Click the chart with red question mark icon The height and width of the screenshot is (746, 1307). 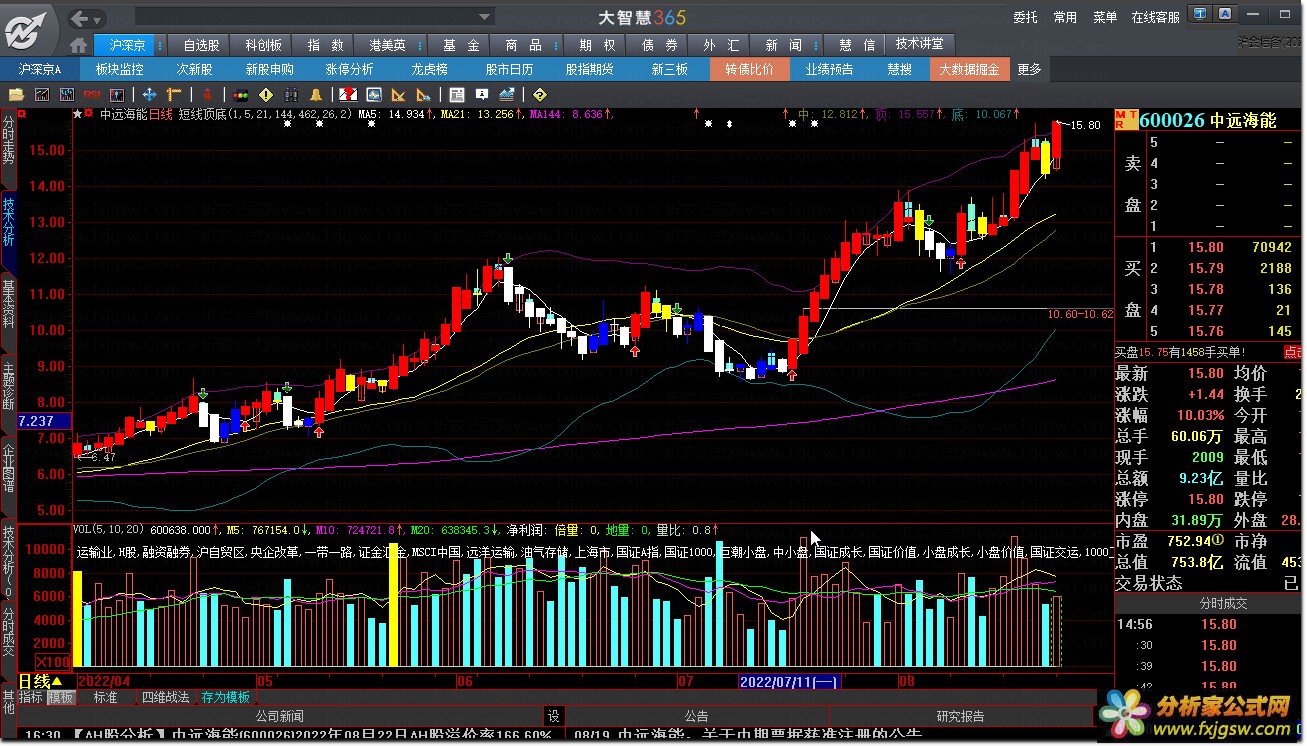click(348, 95)
